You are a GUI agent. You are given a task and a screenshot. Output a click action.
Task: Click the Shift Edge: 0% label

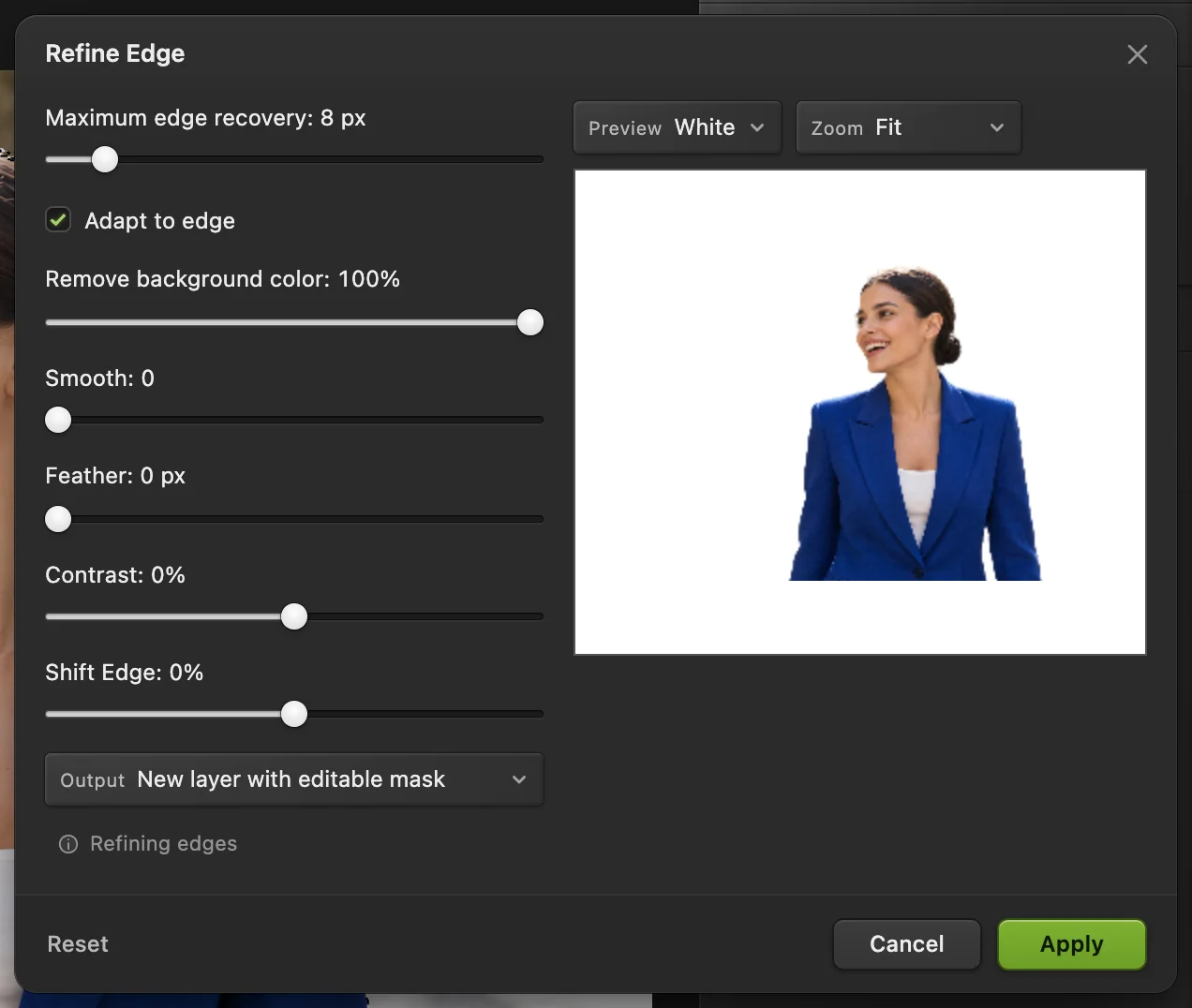point(125,673)
